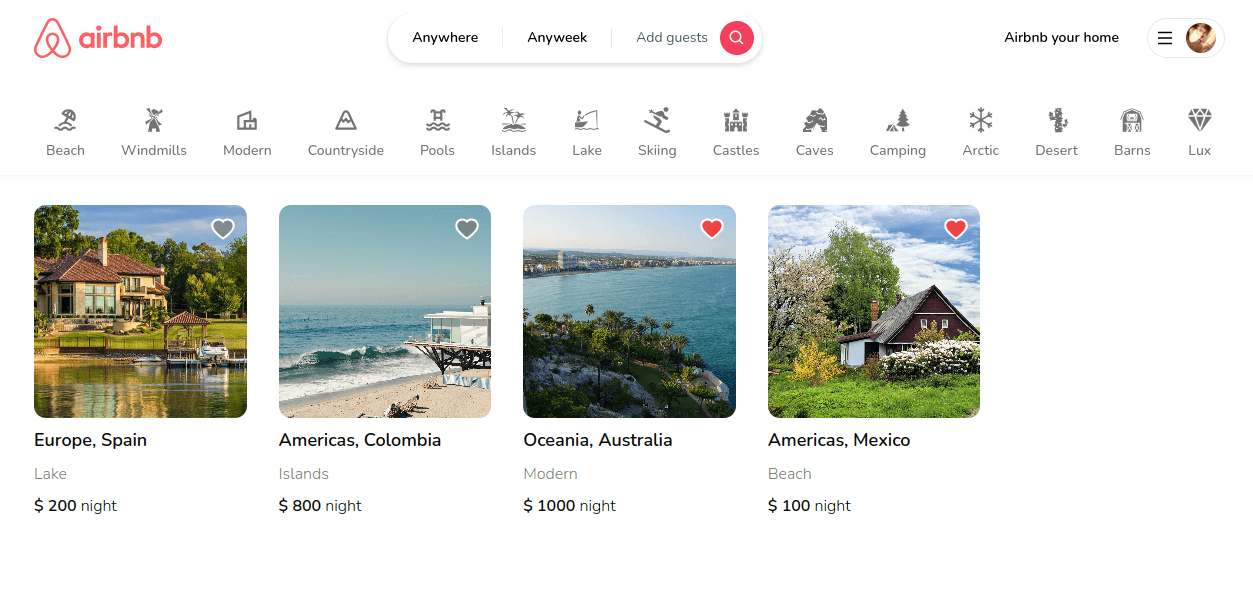Select the Skiing category icon
Viewport: 1253px width, 590px height.
tap(657, 120)
